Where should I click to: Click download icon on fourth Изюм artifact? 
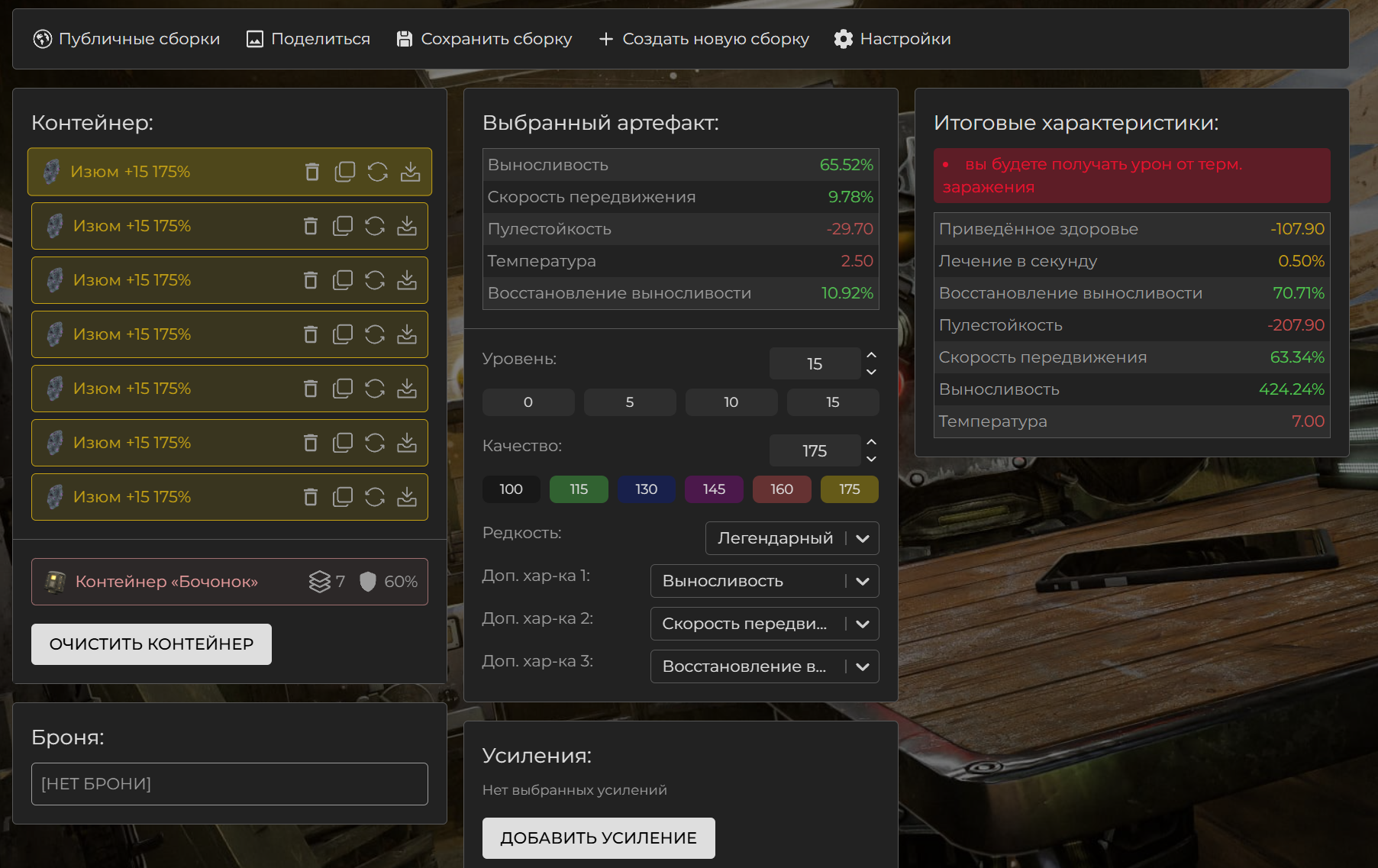click(407, 334)
